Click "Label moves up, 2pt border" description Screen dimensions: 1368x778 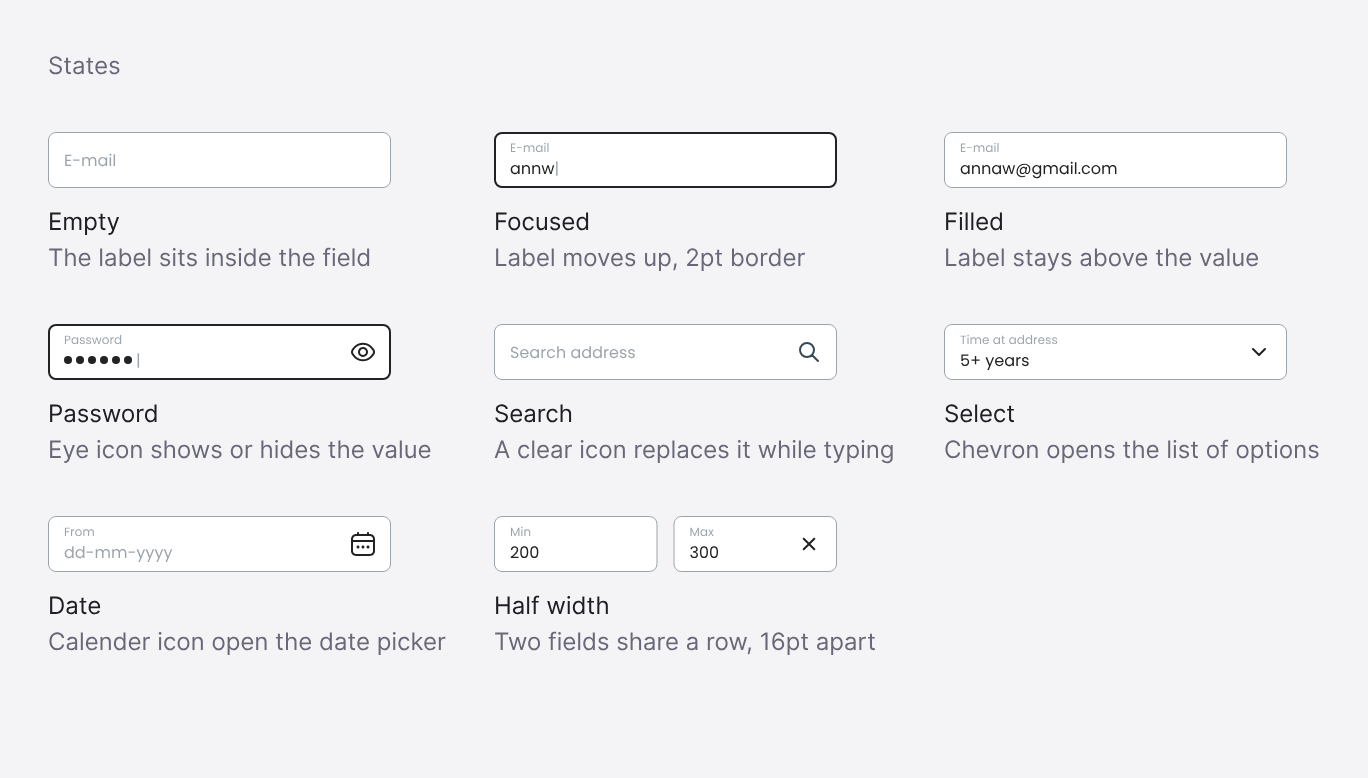click(650, 258)
